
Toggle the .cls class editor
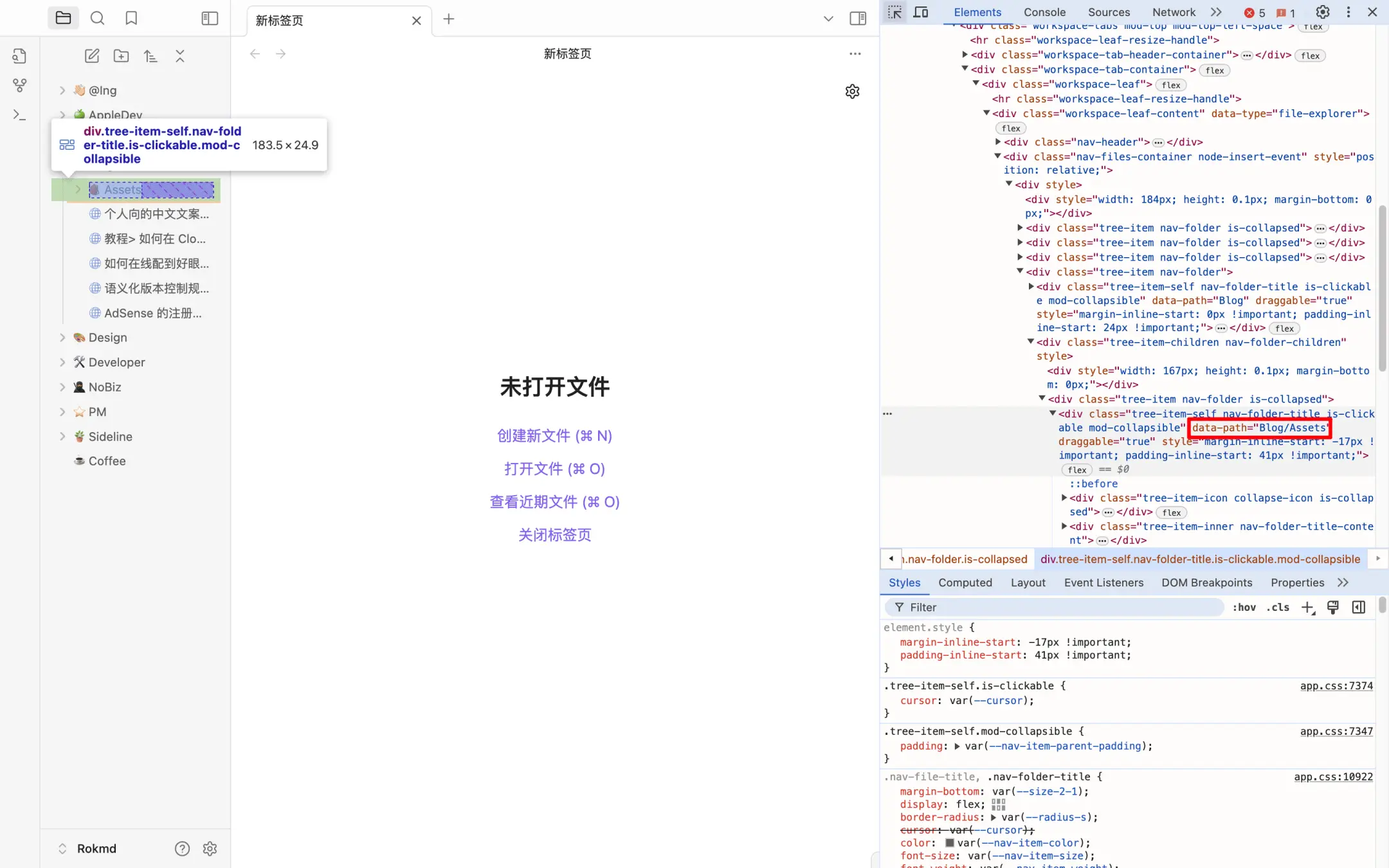1278,608
